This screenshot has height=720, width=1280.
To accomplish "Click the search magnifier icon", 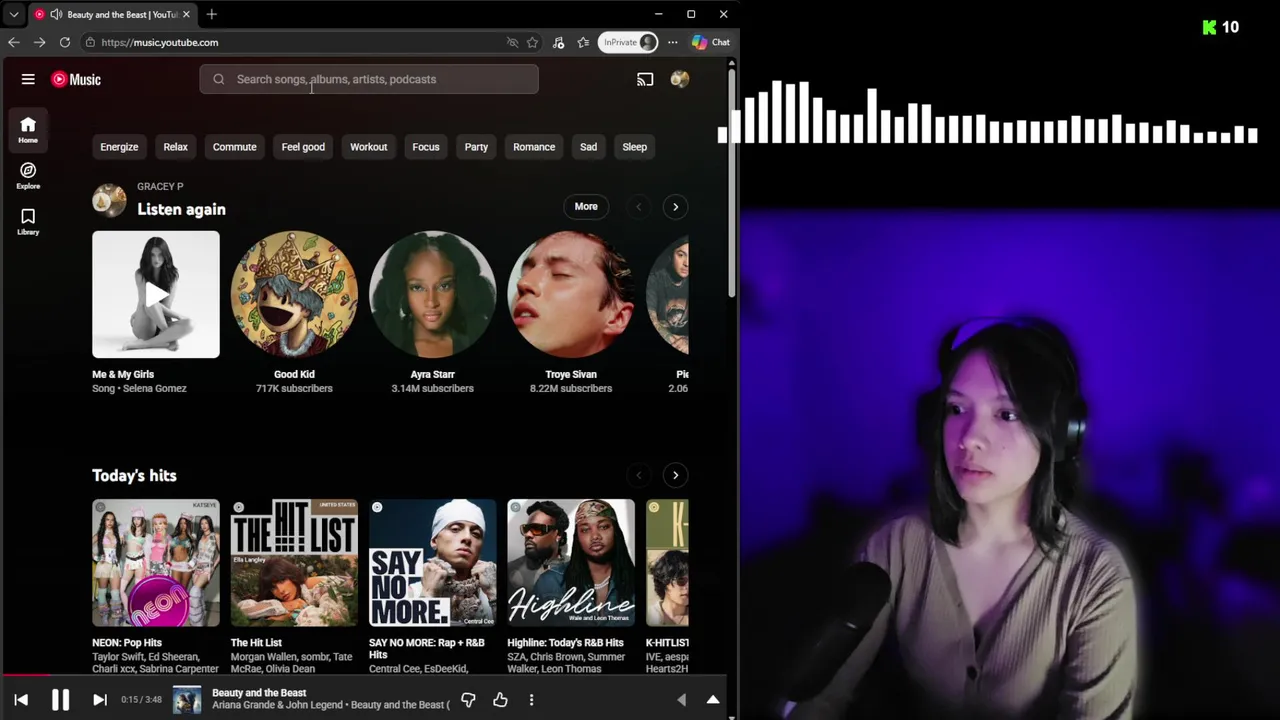I will 218,79.
